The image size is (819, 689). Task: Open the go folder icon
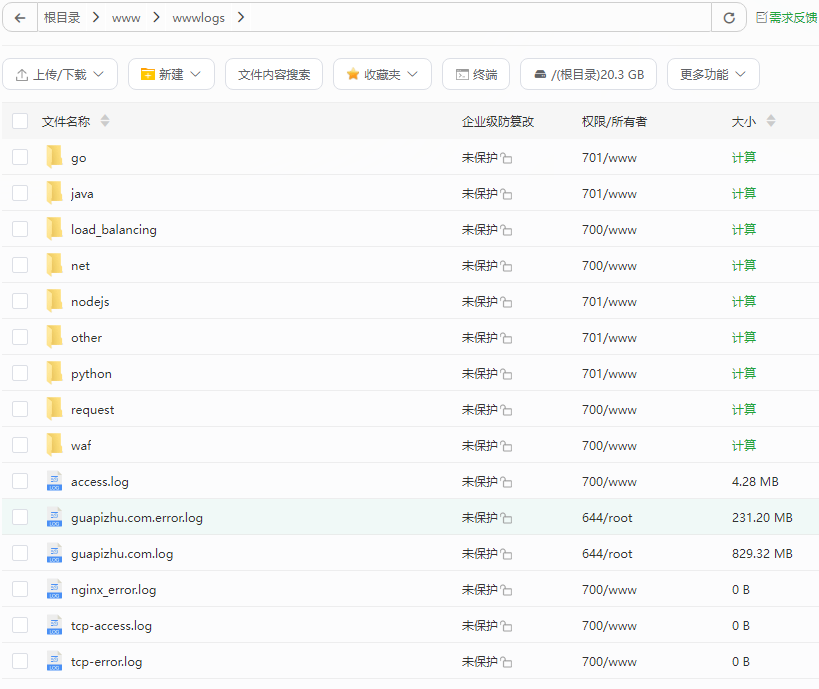[x=54, y=157]
